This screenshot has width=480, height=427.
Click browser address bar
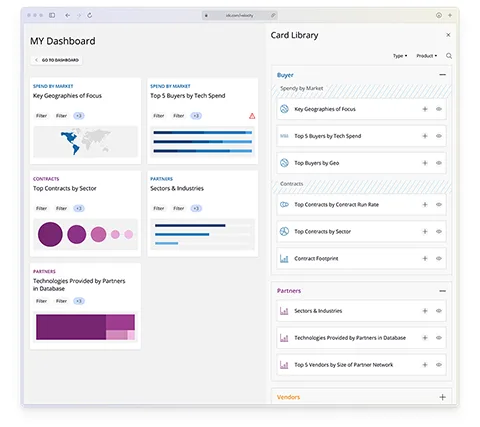[240, 15]
